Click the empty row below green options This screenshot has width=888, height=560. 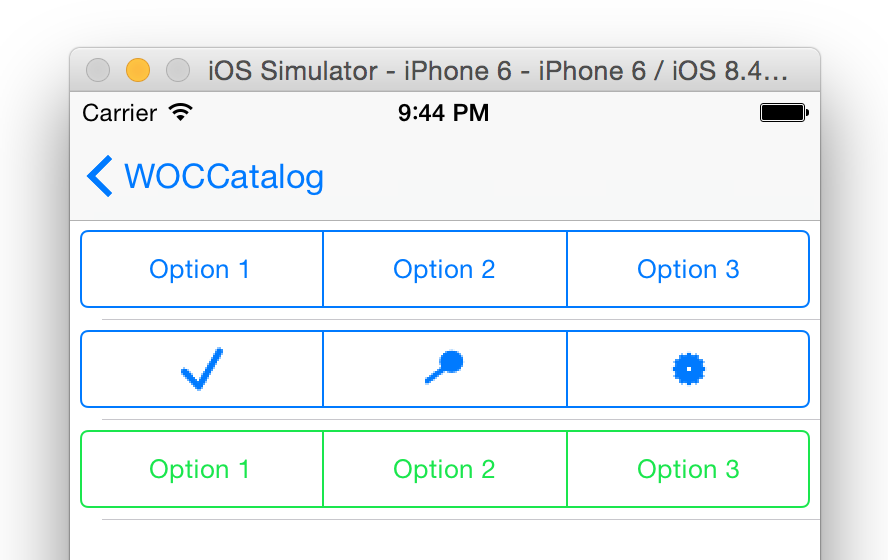click(444, 540)
